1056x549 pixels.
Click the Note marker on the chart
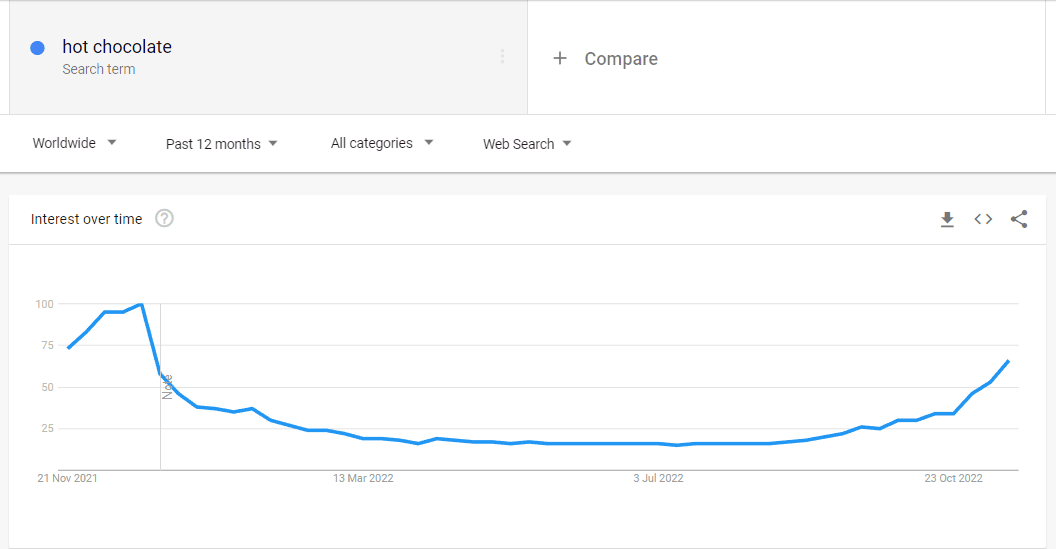[x=167, y=387]
